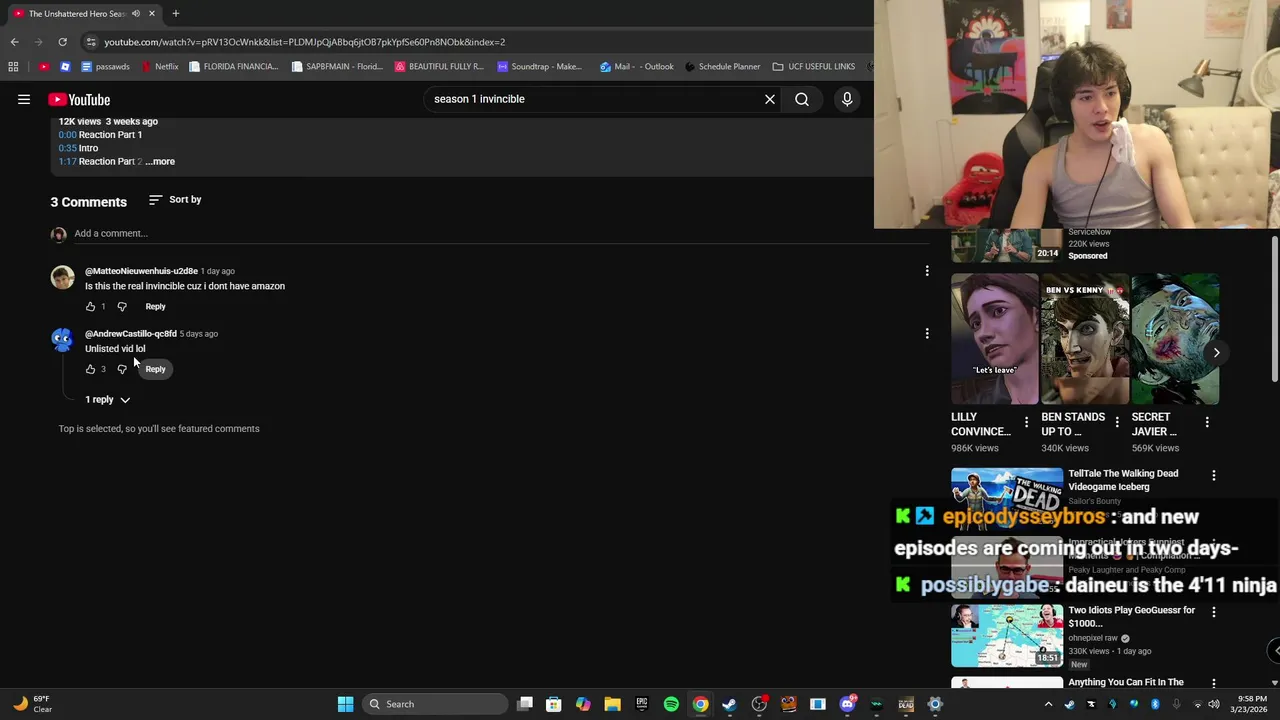Open Steam from the taskbar
1280x720 pixels.
729,704
